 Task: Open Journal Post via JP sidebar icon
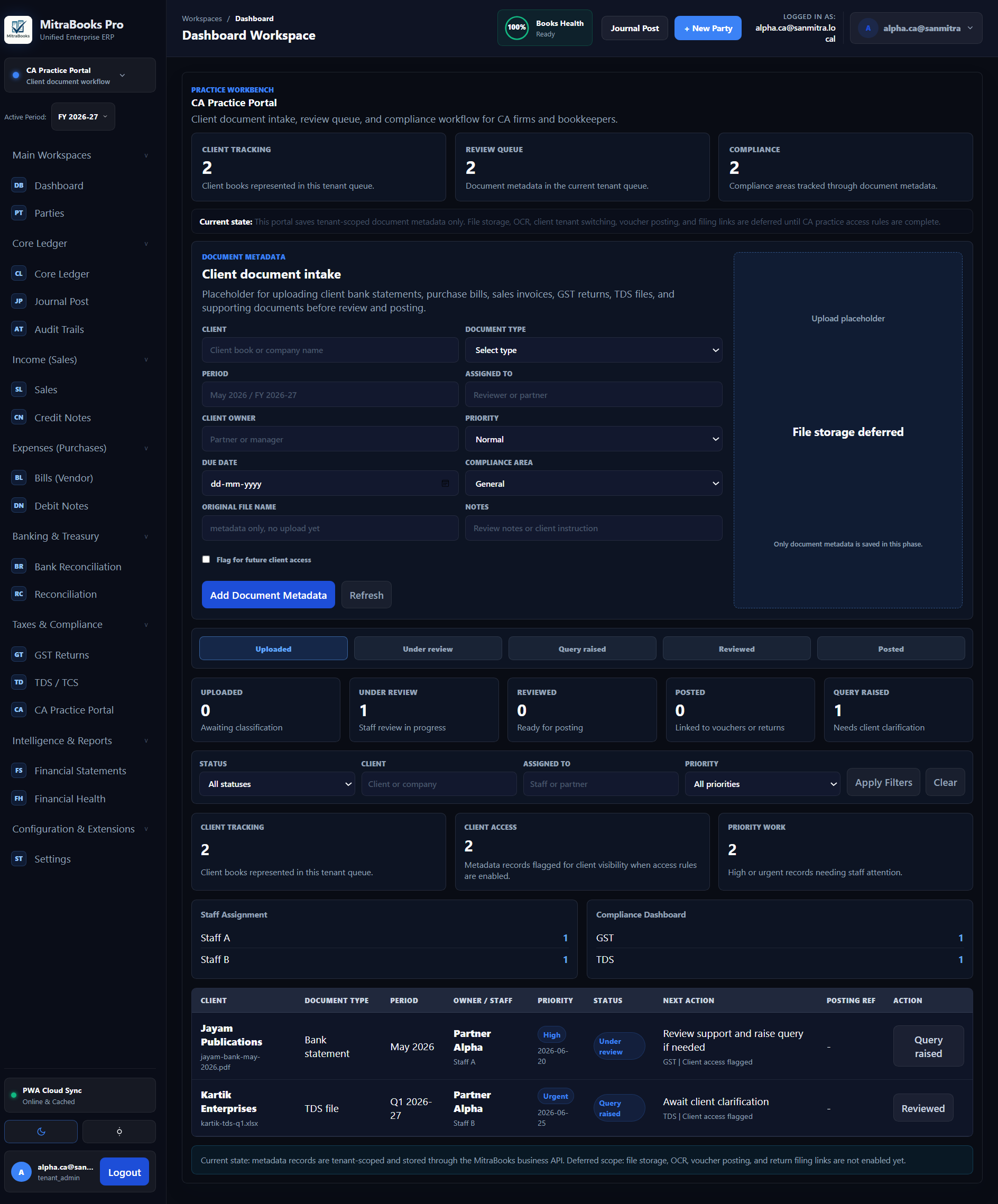coord(19,301)
